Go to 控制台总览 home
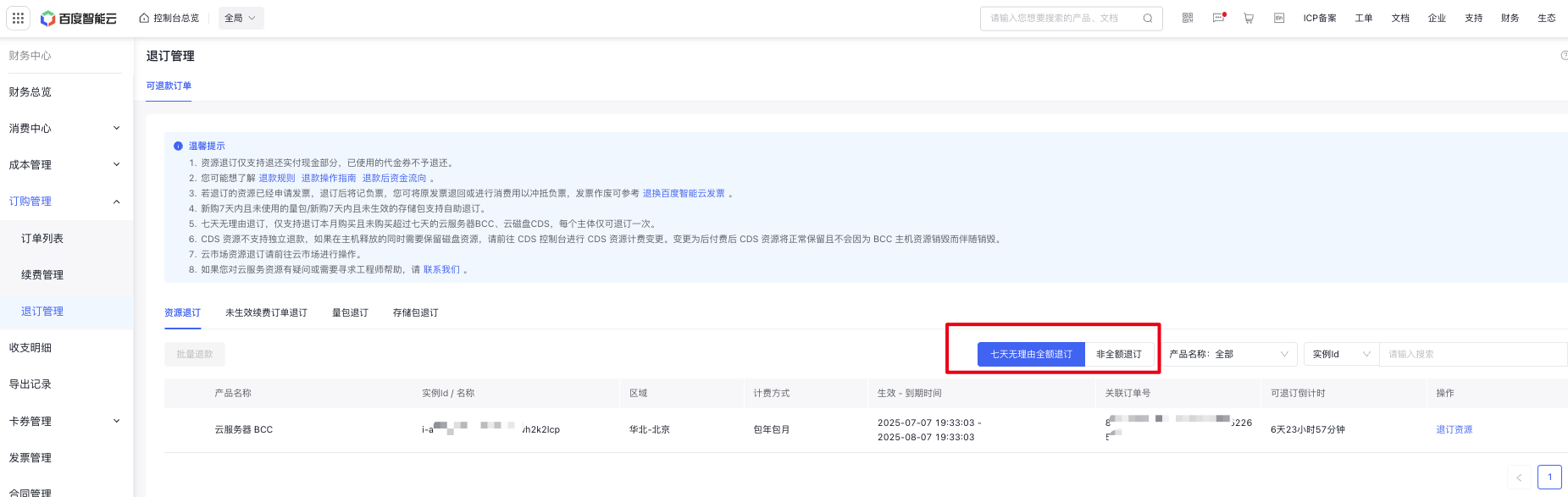The width and height of the screenshot is (1568, 497). tap(169, 18)
